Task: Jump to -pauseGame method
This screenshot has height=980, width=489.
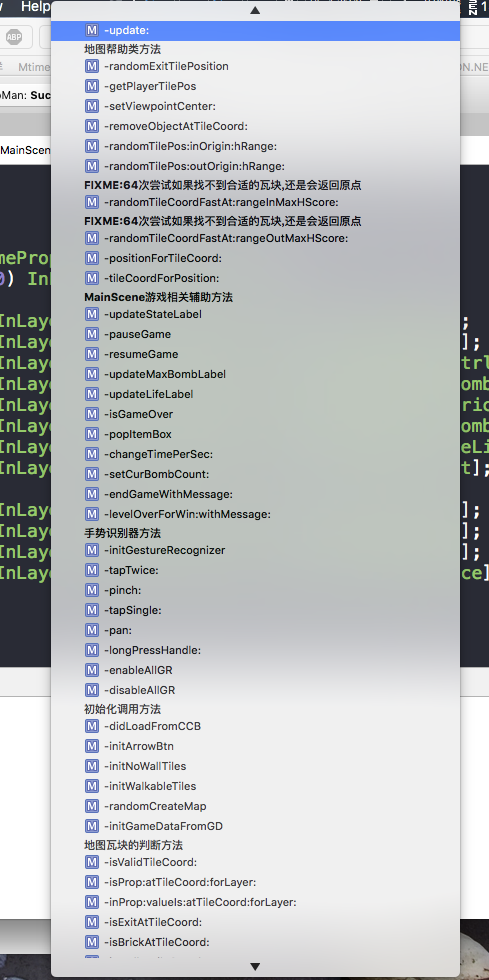Action: point(255,334)
